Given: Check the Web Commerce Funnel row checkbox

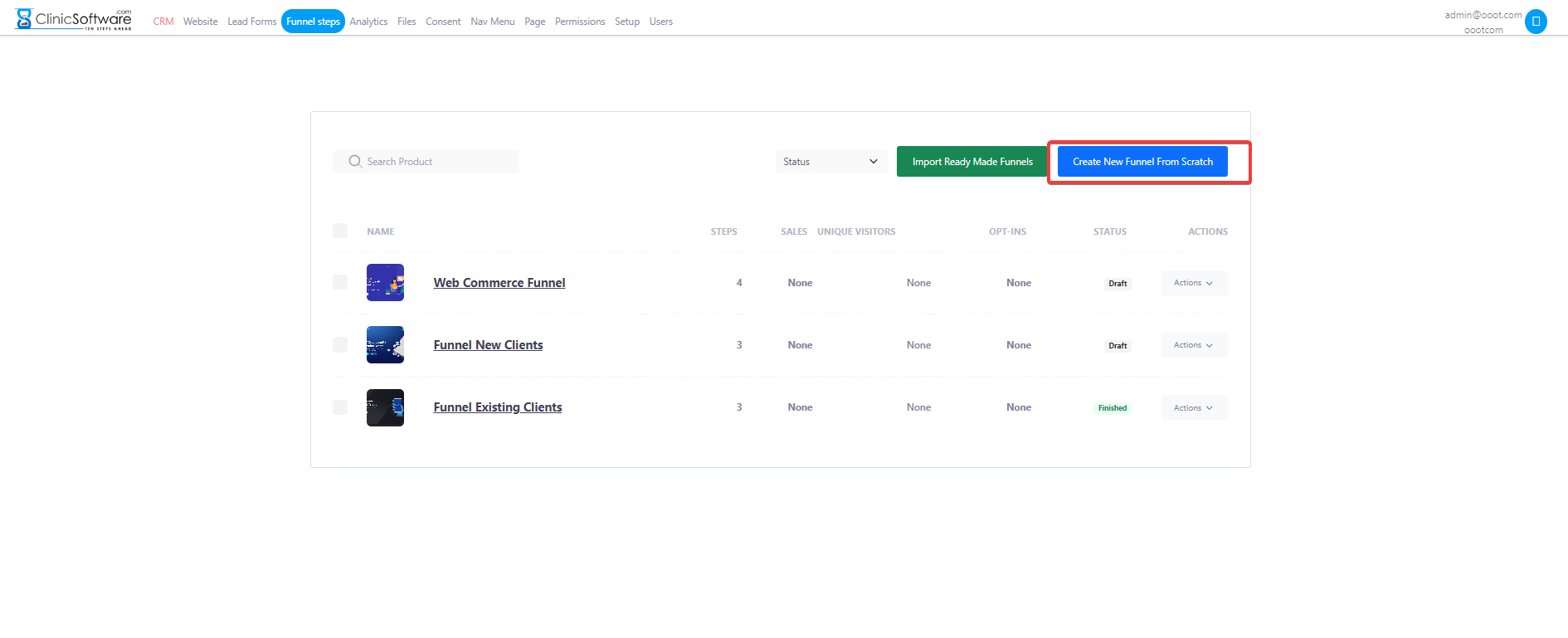Looking at the screenshot, I should point(340,283).
